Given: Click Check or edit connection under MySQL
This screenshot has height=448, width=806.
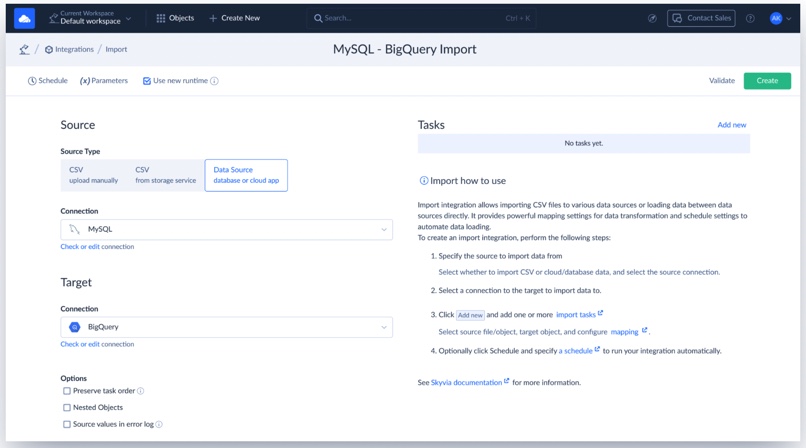Looking at the screenshot, I should (x=97, y=247).
